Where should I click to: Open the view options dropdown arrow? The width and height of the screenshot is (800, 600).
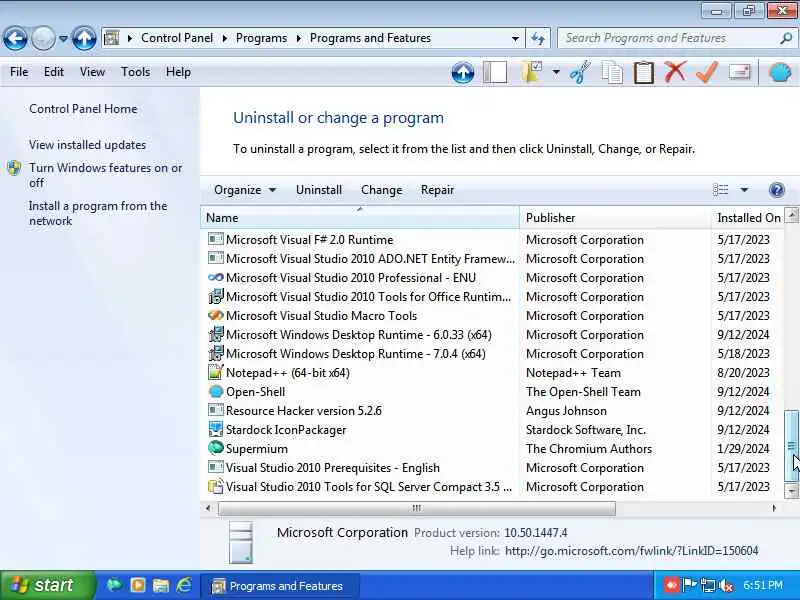click(744, 190)
